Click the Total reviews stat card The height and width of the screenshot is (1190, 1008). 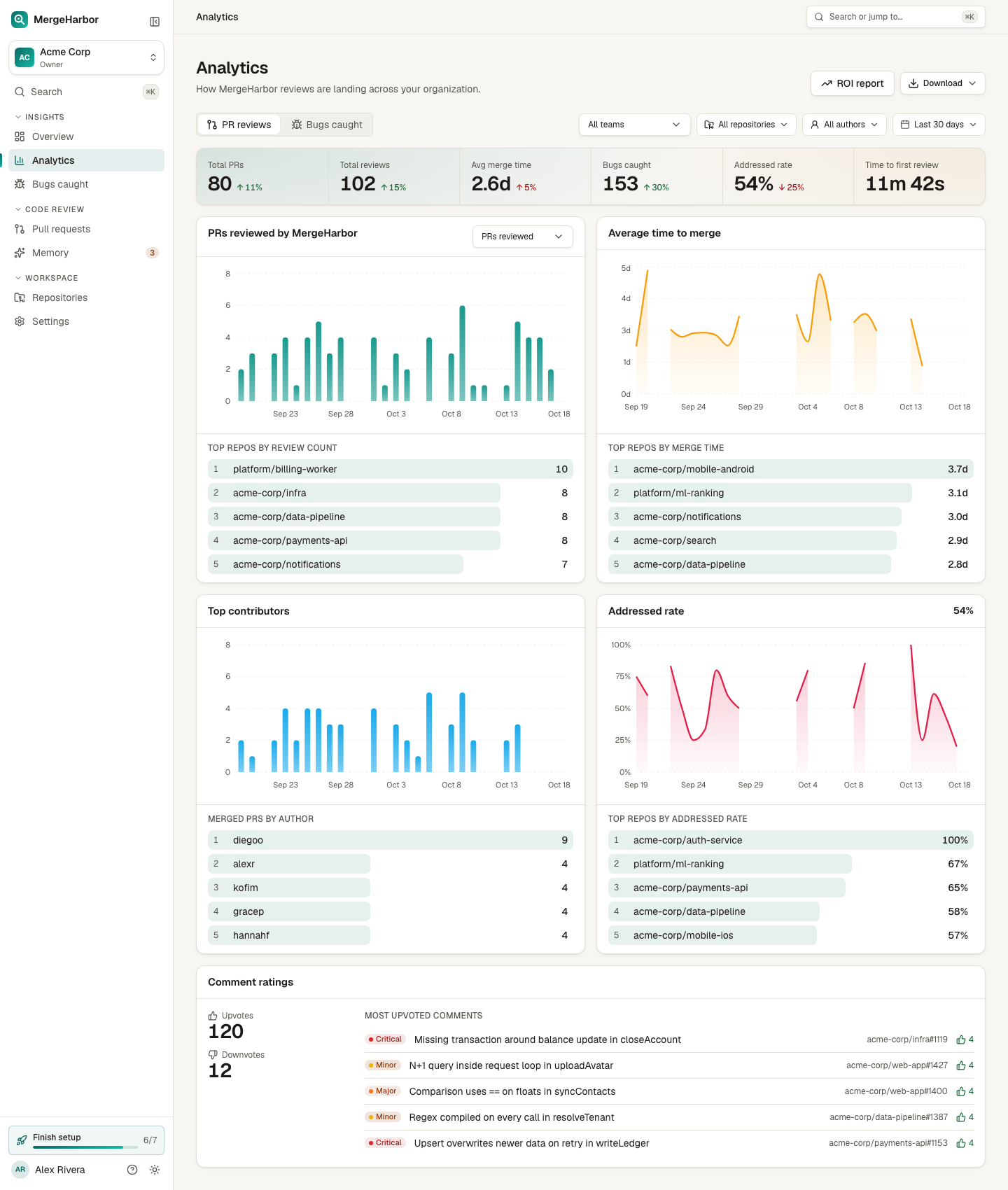(x=393, y=176)
